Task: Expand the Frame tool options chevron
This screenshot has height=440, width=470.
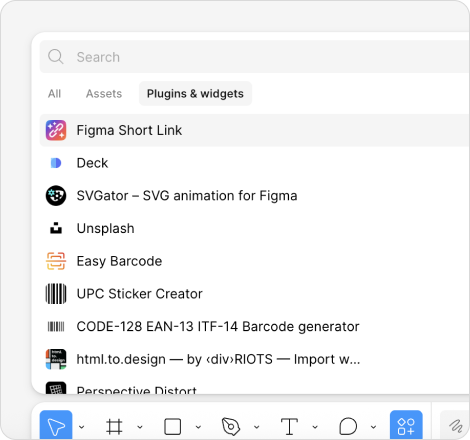Action: click(x=140, y=427)
